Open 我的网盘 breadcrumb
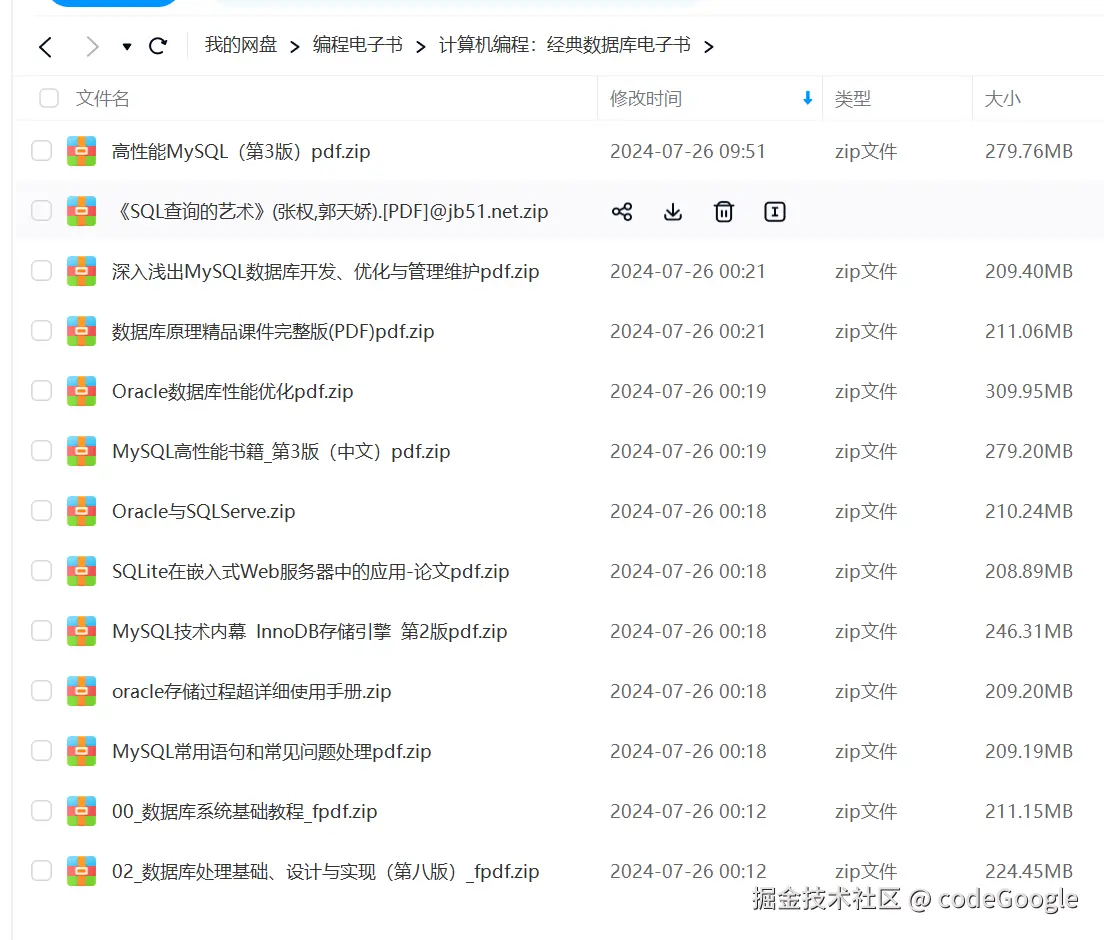The width and height of the screenshot is (1104, 940). click(241, 45)
